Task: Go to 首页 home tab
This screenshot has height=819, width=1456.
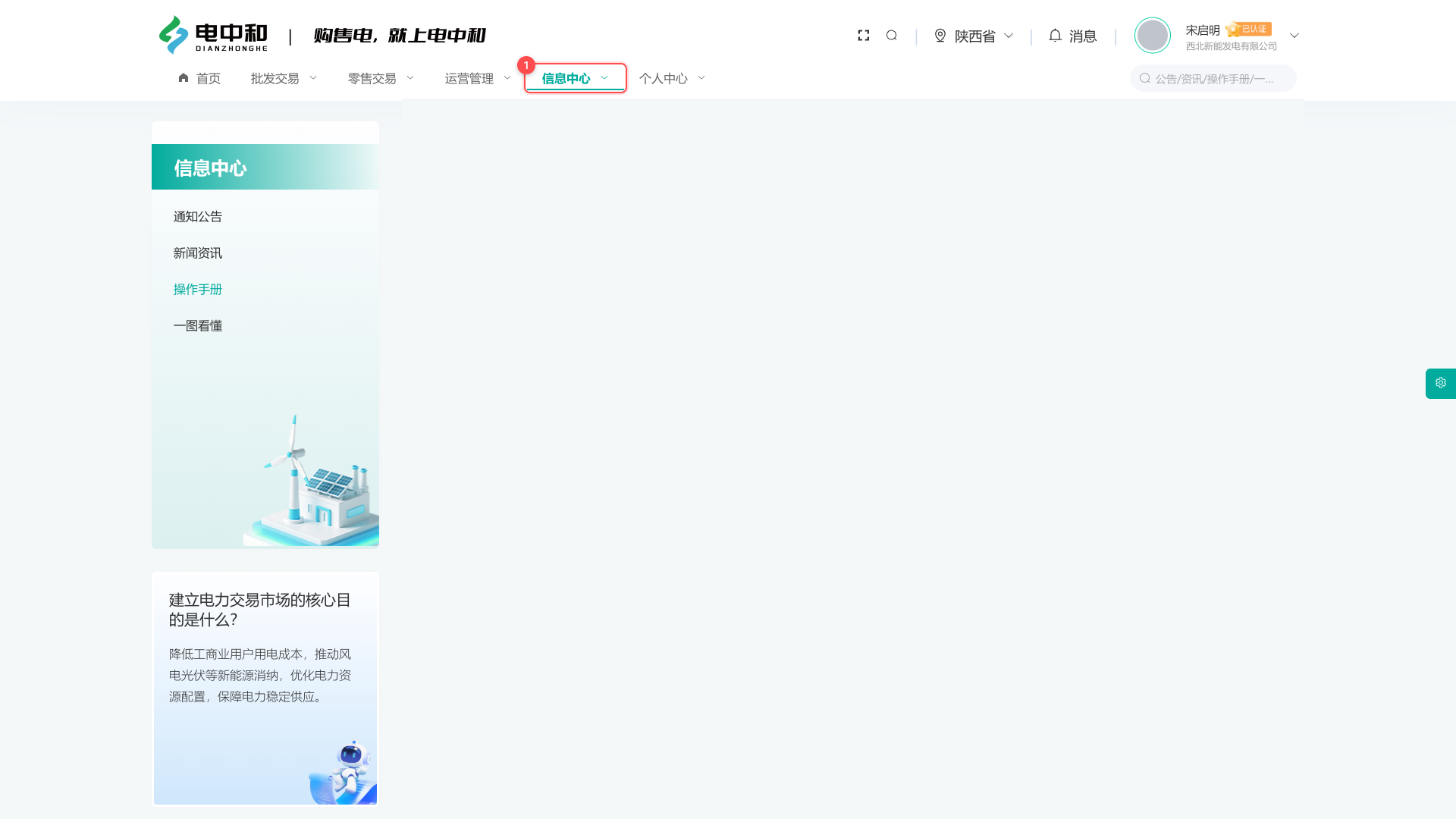Action: click(199, 78)
